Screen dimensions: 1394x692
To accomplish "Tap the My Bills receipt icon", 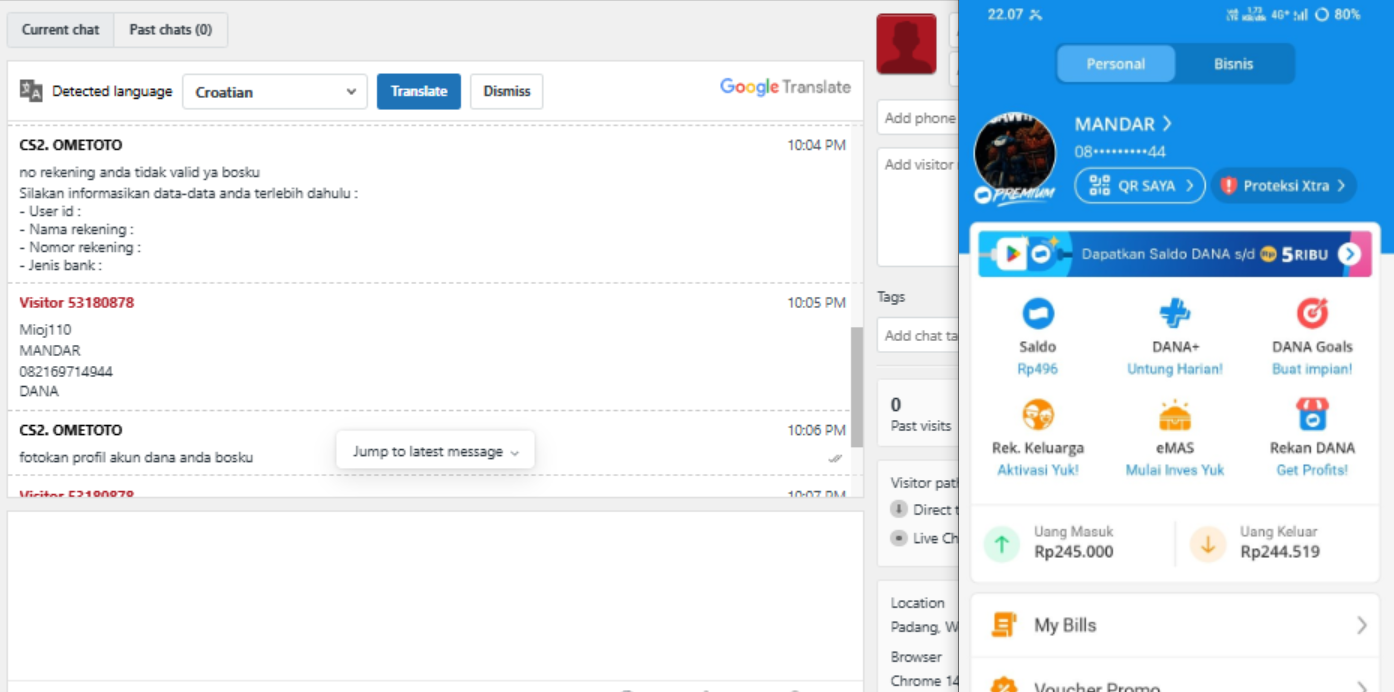I will [1003, 625].
